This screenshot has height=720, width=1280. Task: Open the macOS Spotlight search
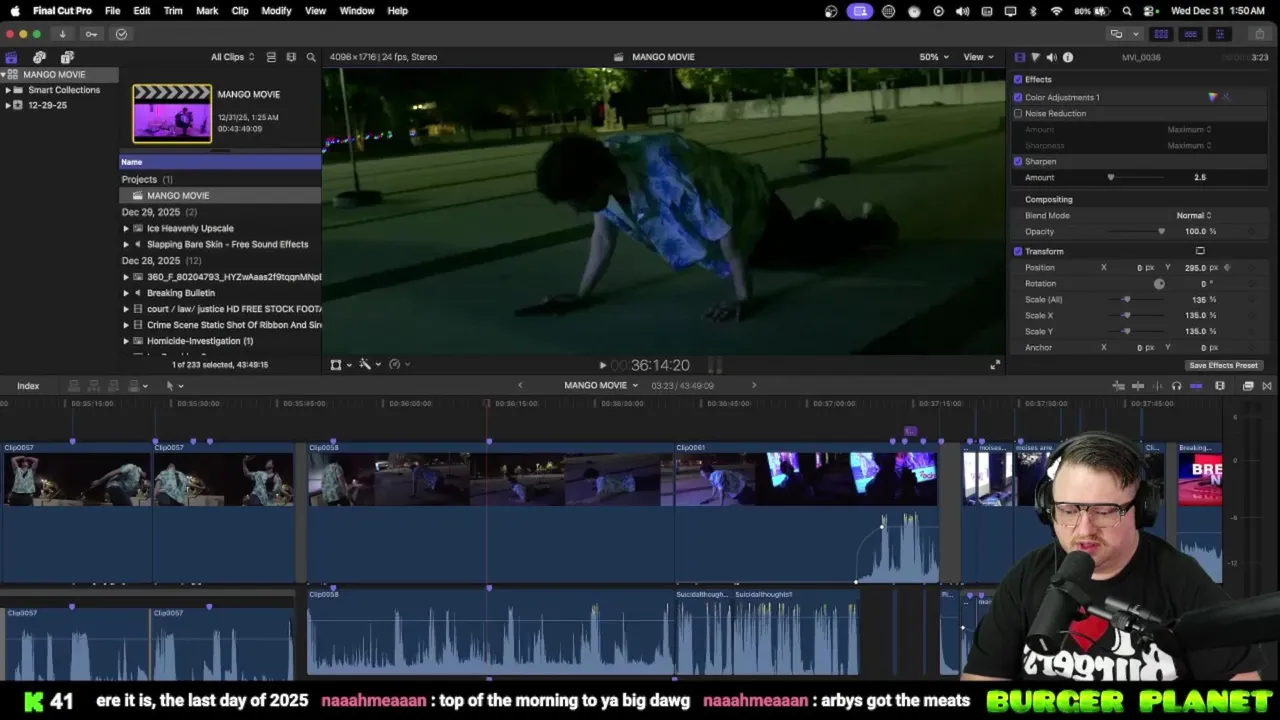(x=1127, y=11)
